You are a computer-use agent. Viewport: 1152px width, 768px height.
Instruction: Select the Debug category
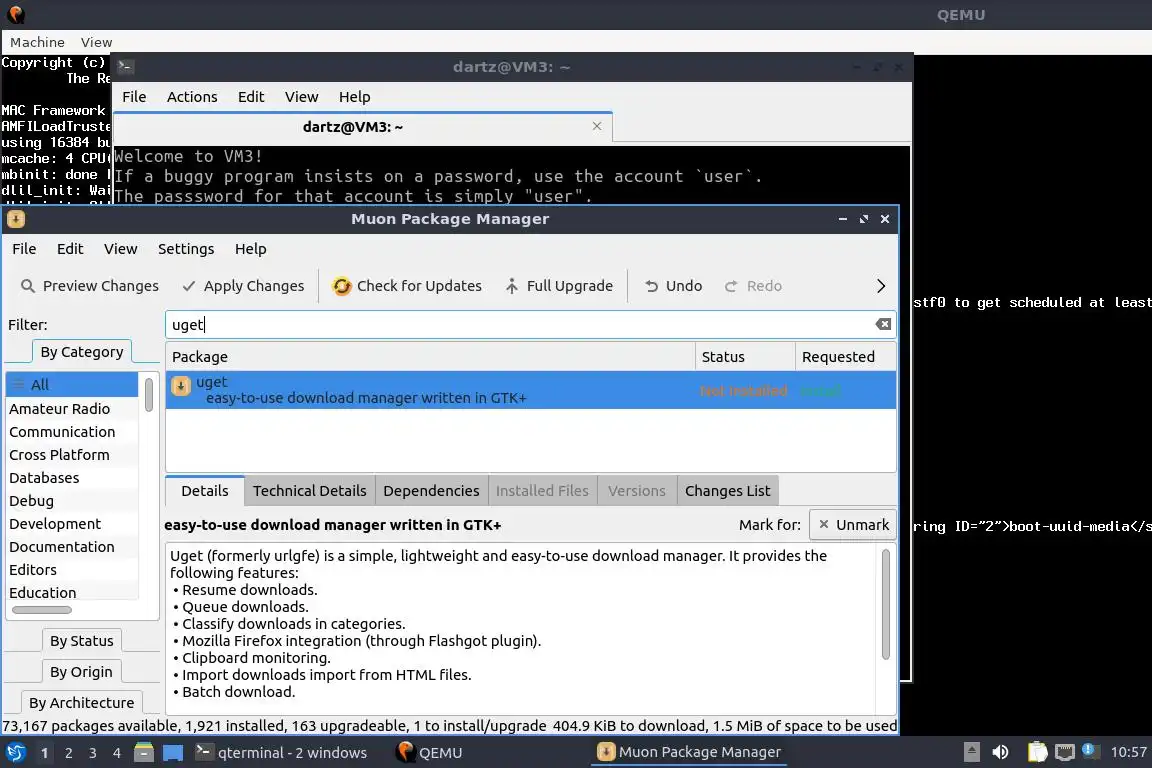(72, 500)
